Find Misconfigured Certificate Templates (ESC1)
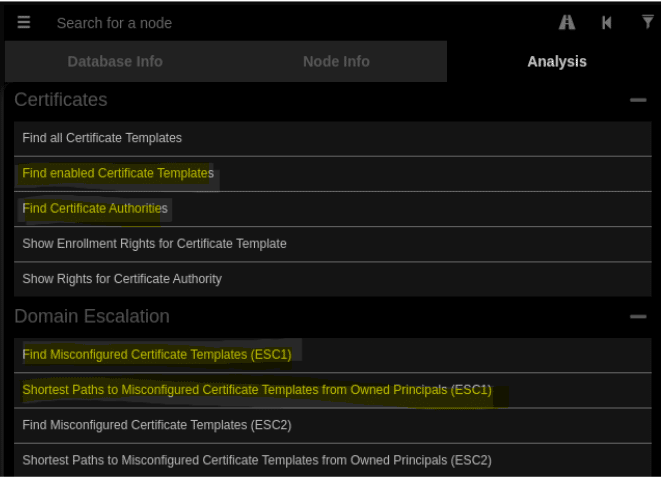The height and width of the screenshot is (477, 663). [x=157, y=354]
